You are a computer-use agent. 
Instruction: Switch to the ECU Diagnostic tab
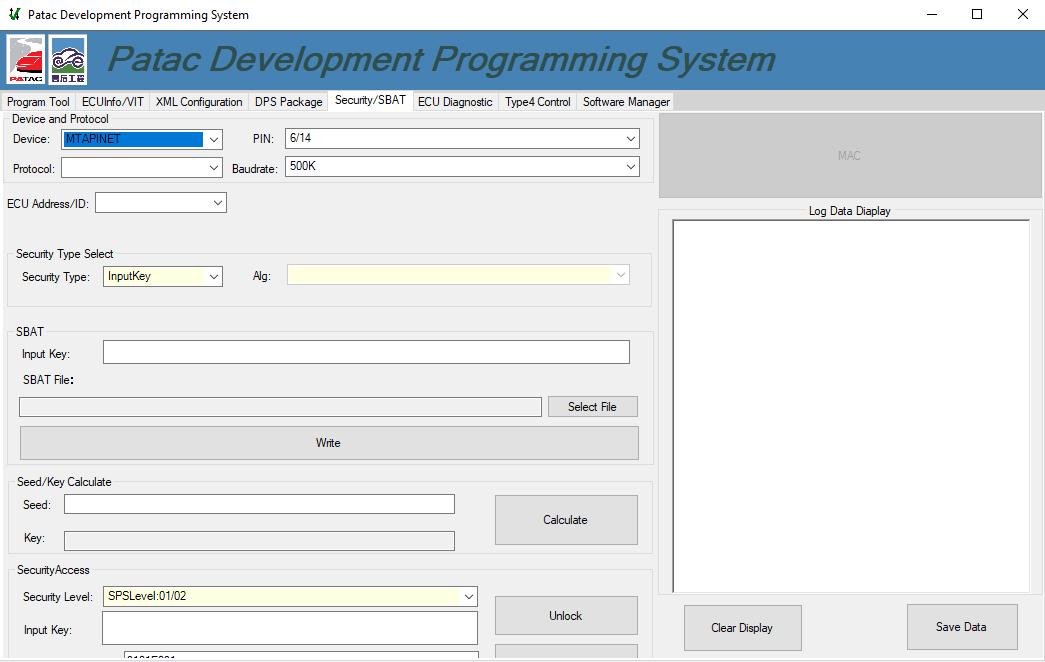tap(455, 100)
